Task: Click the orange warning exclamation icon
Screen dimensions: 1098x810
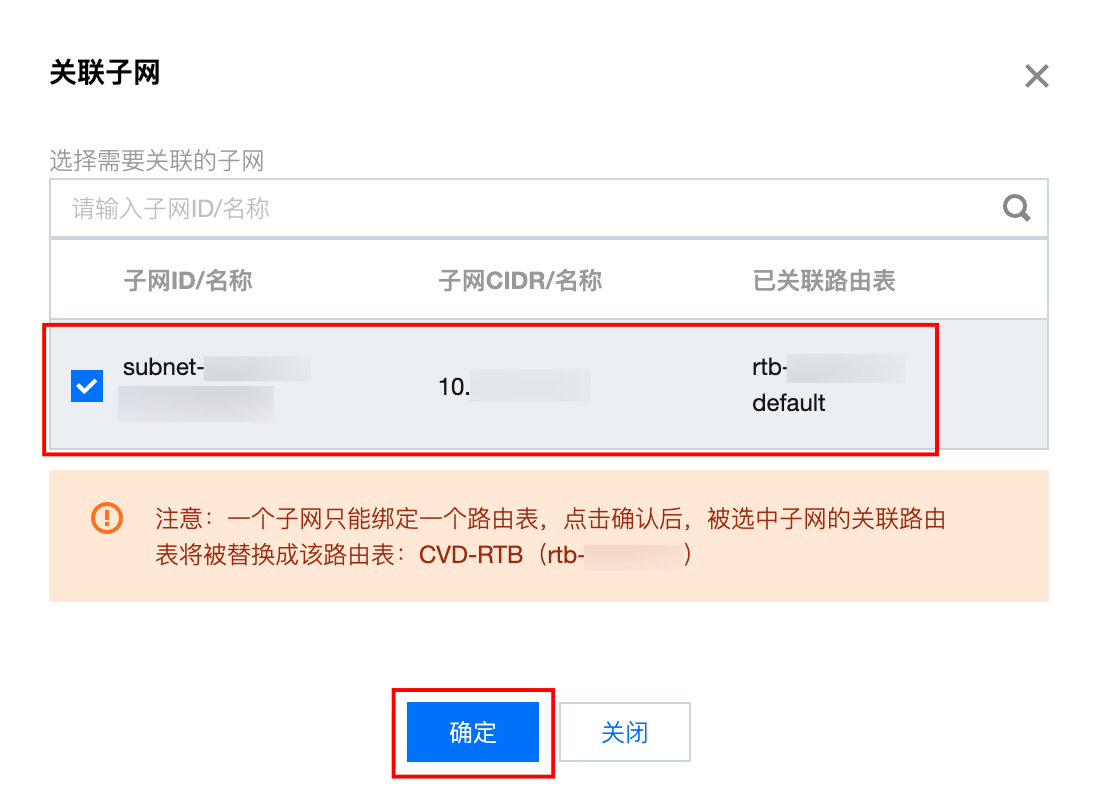Action: (x=107, y=518)
